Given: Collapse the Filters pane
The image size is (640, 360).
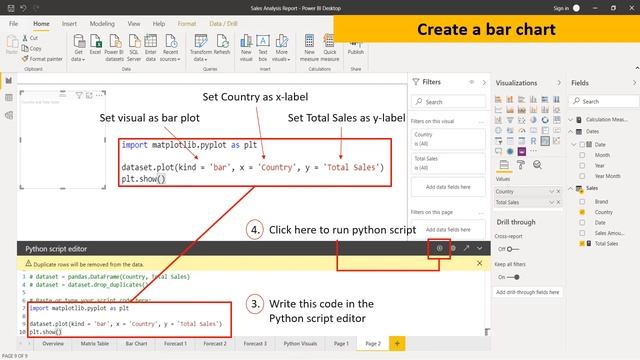Looking at the screenshot, I should 484,82.
